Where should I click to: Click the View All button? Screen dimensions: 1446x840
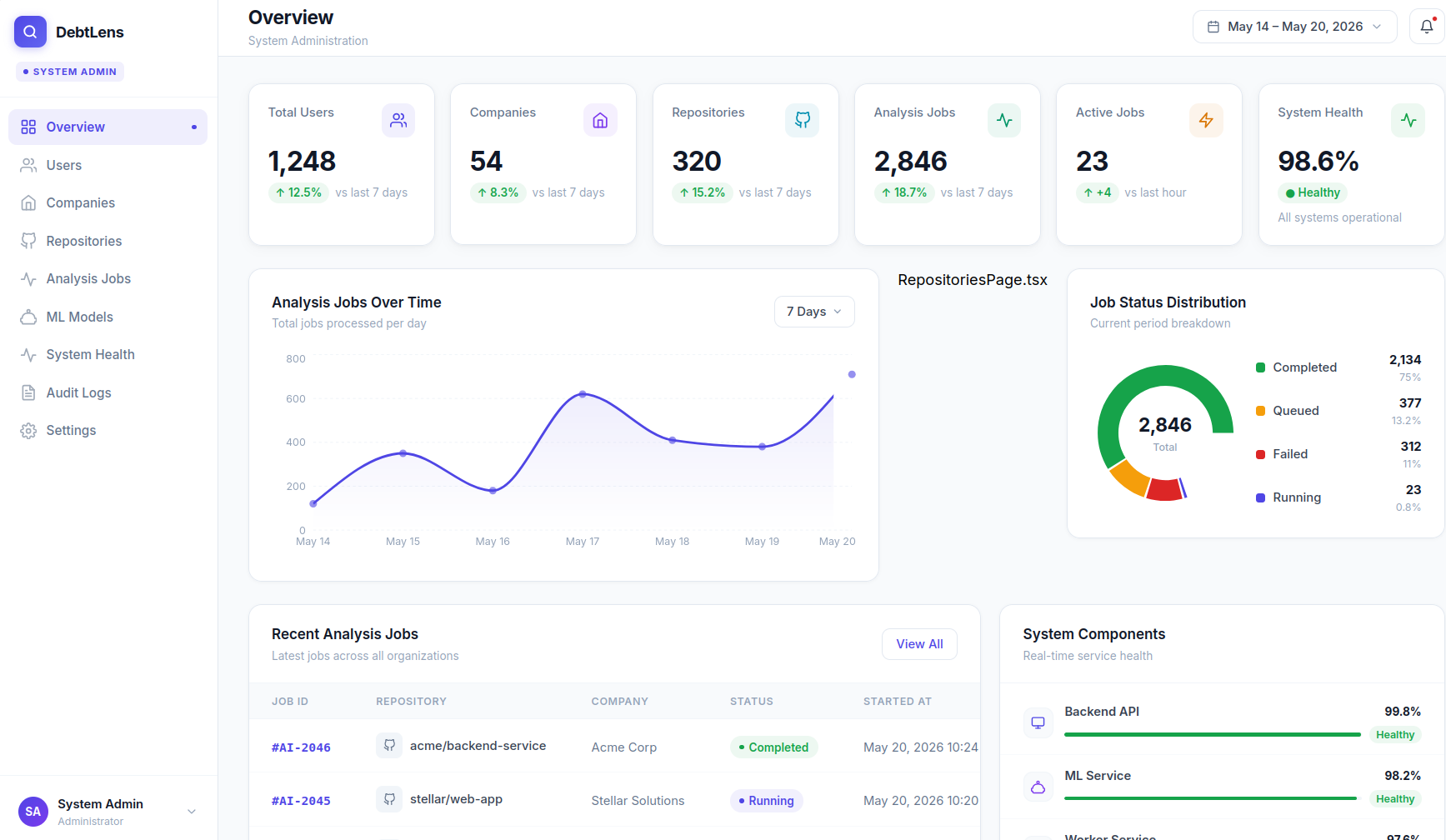coord(919,644)
